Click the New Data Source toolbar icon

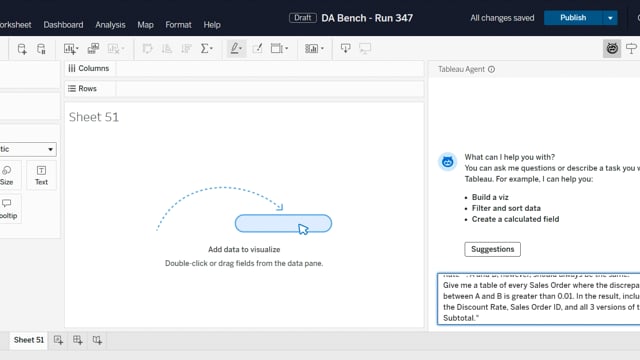[x=22, y=49]
